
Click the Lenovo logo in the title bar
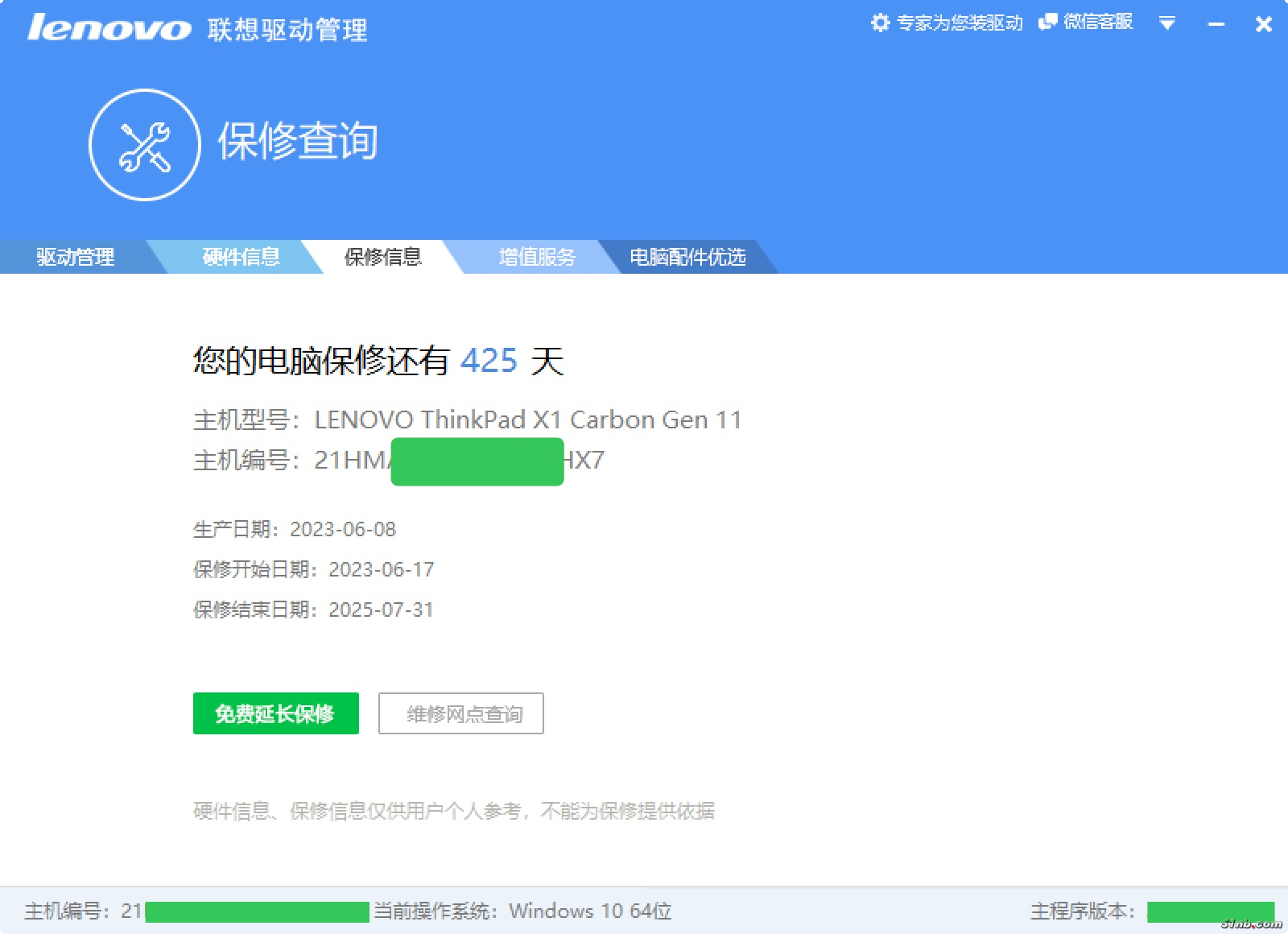tap(109, 28)
